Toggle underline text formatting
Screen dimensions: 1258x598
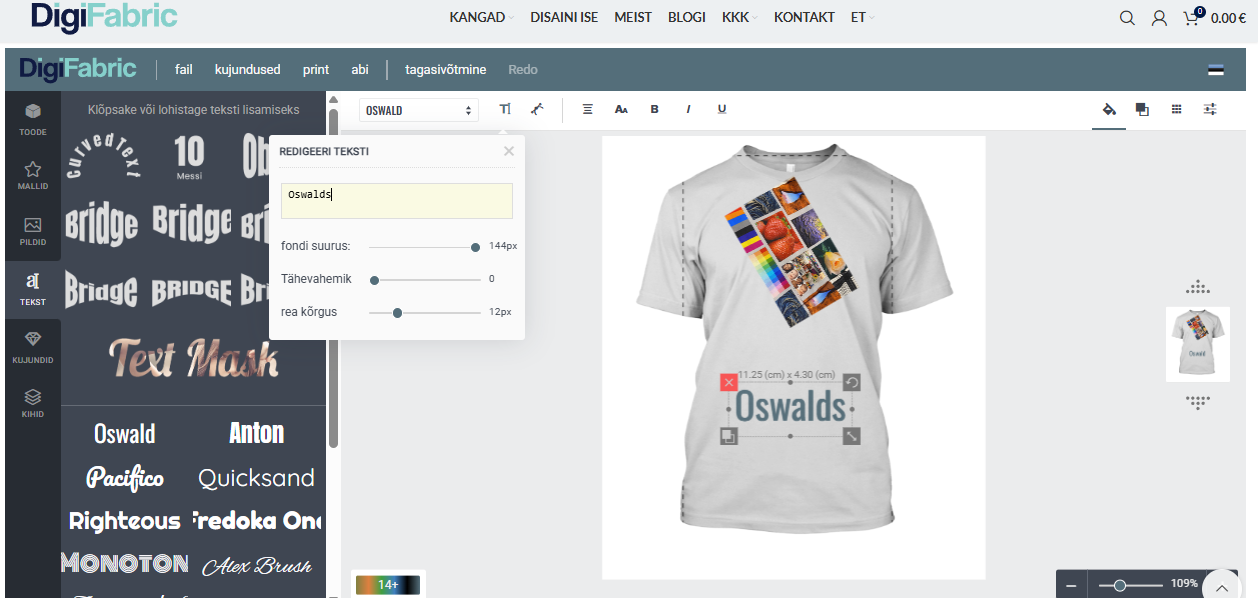(x=722, y=109)
